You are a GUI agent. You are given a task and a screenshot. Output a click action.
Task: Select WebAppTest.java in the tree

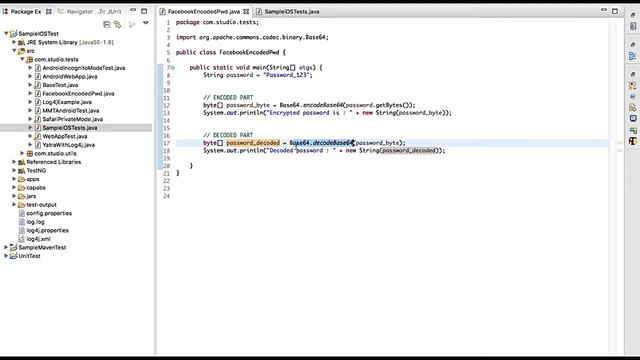click(64, 136)
